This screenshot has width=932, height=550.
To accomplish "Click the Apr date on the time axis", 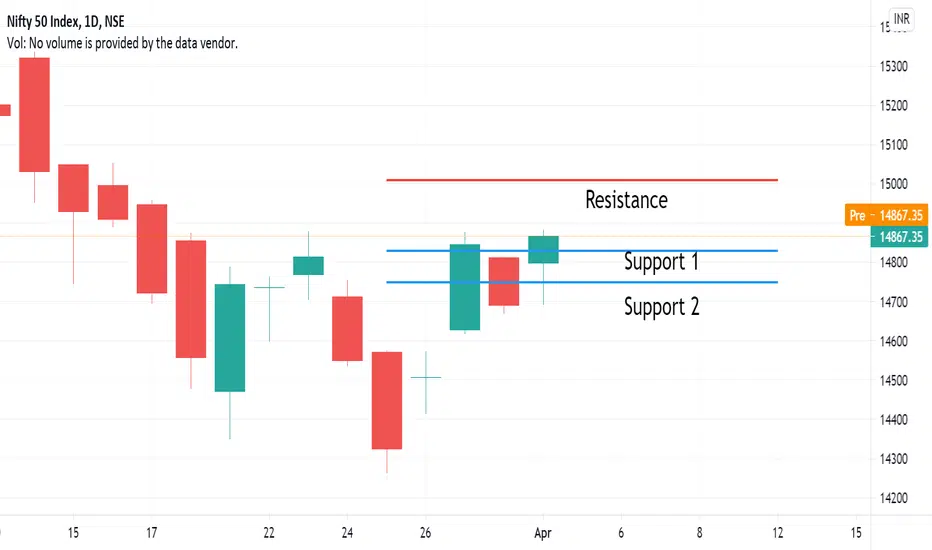I will (x=543, y=533).
